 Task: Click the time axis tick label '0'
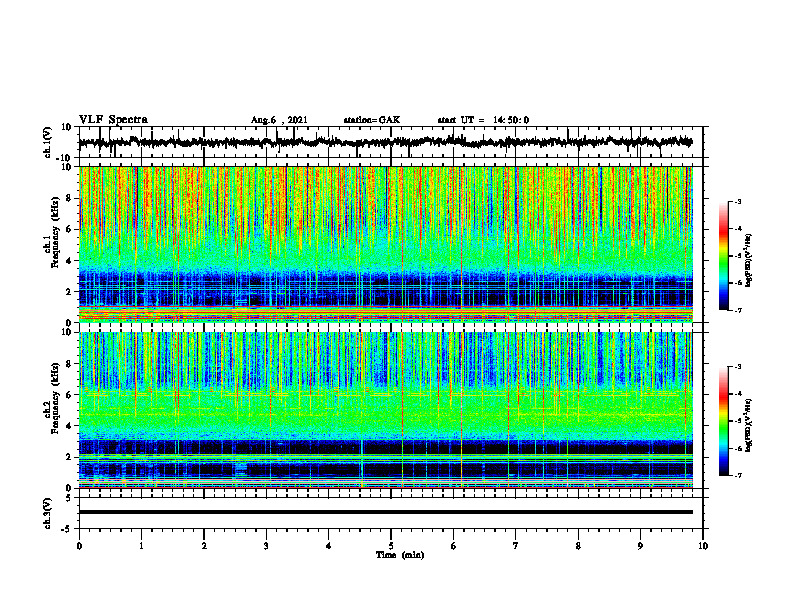(x=79, y=546)
